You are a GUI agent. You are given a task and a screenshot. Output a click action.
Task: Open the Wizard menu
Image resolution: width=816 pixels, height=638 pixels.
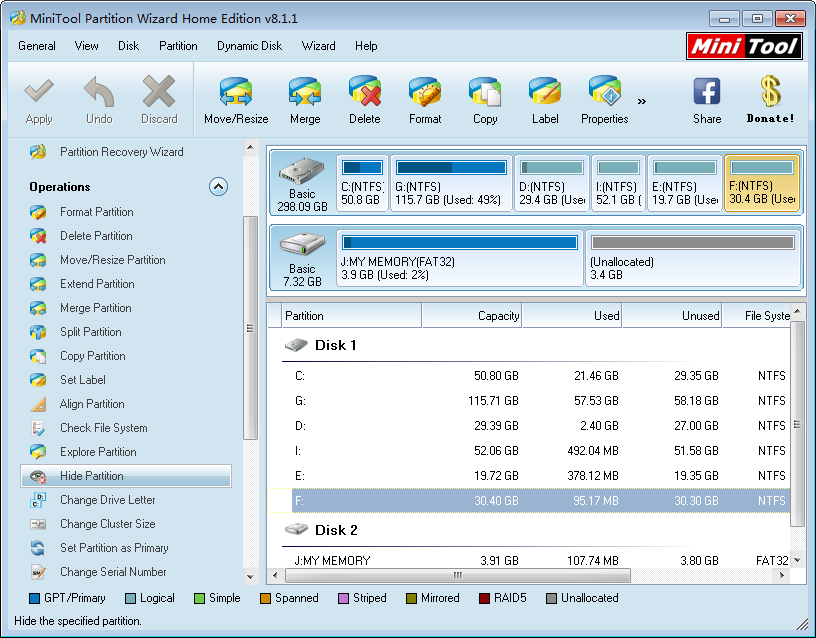318,46
